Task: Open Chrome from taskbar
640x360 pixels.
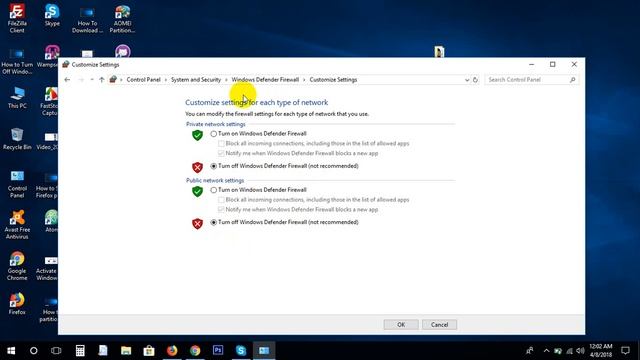Action: tap(195, 351)
